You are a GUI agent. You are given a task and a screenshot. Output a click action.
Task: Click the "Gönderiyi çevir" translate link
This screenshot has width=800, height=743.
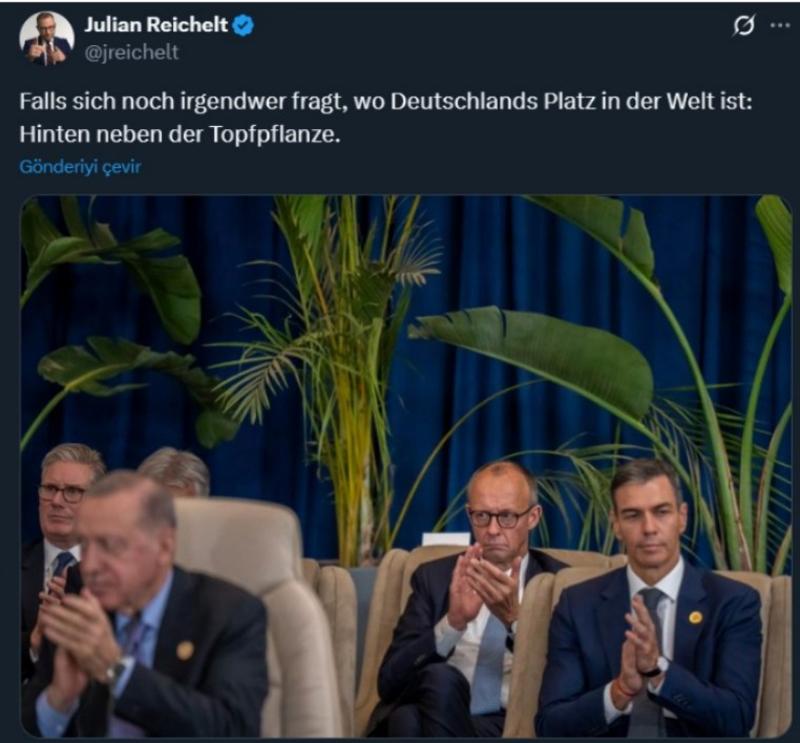(80, 167)
